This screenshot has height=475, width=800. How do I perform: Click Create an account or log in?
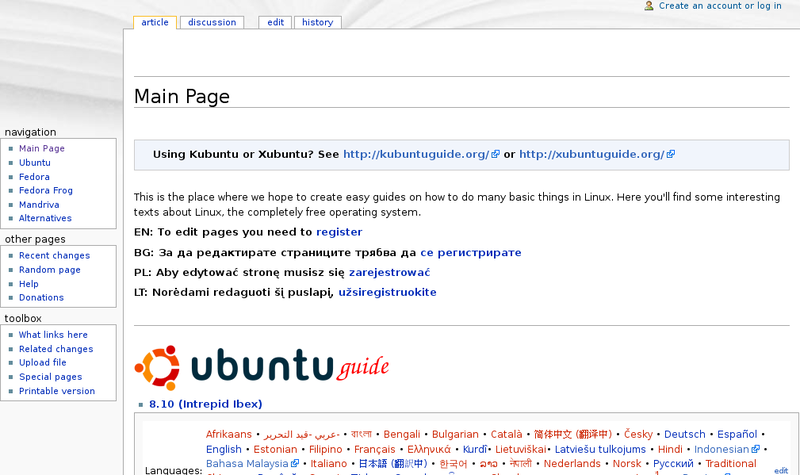pyautogui.click(x=720, y=6)
